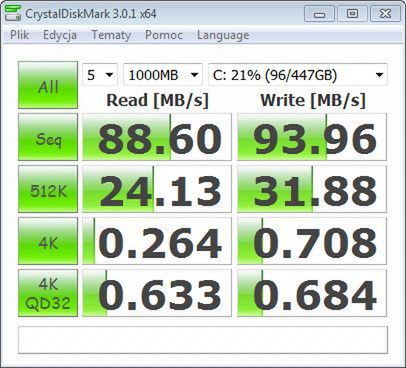Open the Pomoc menu
This screenshot has width=406, height=368.
click(164, 35)
